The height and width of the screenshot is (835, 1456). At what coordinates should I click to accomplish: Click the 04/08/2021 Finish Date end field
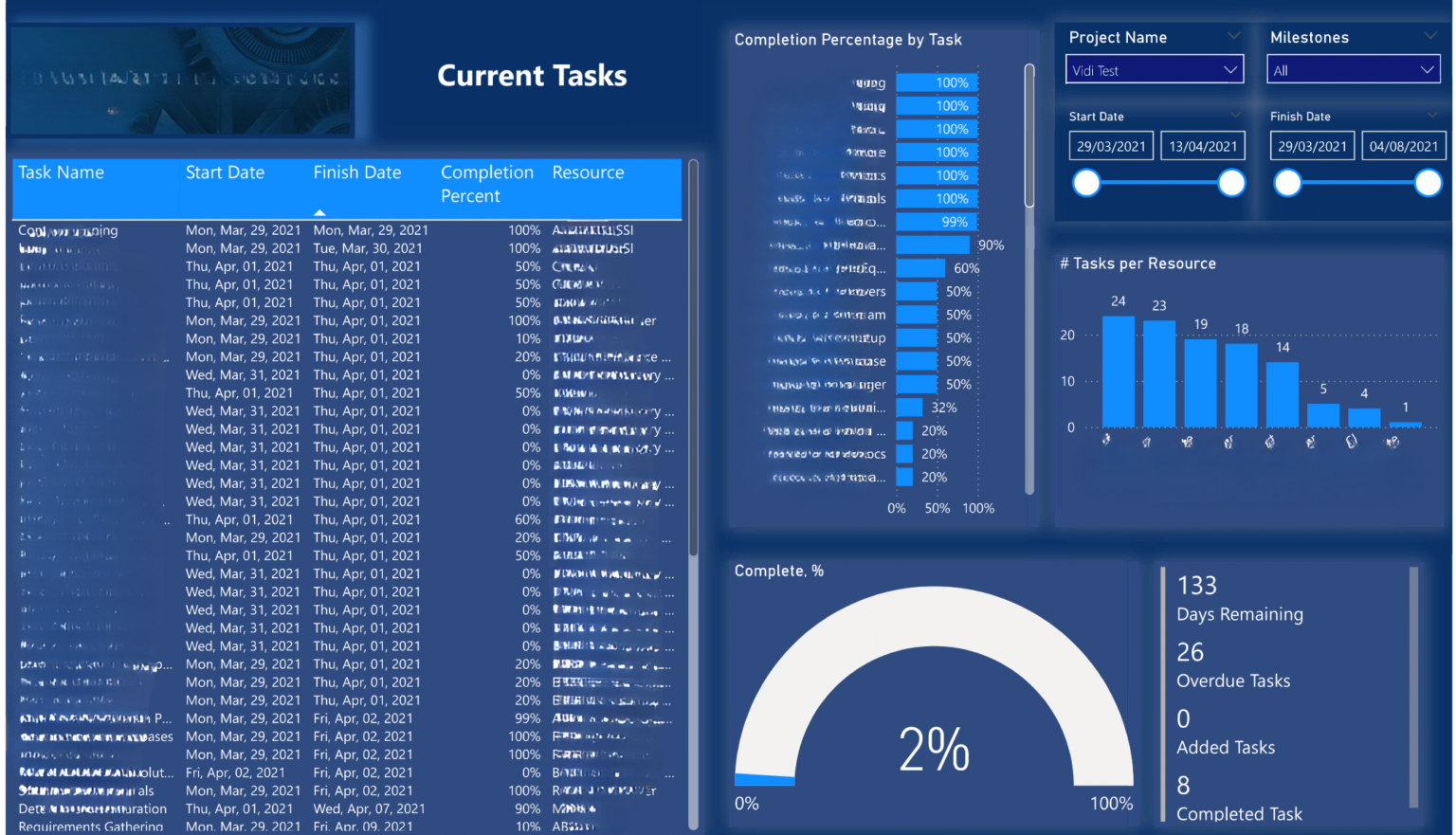click(x=1404, y=145)
